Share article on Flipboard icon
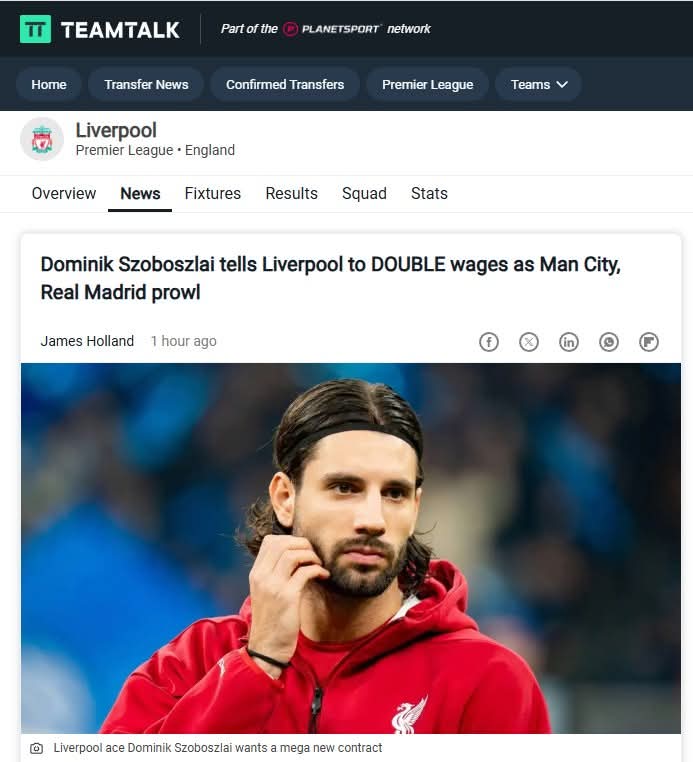Viewport: 693px width, 762px height. pyautogui.click(x=649, y=342)
